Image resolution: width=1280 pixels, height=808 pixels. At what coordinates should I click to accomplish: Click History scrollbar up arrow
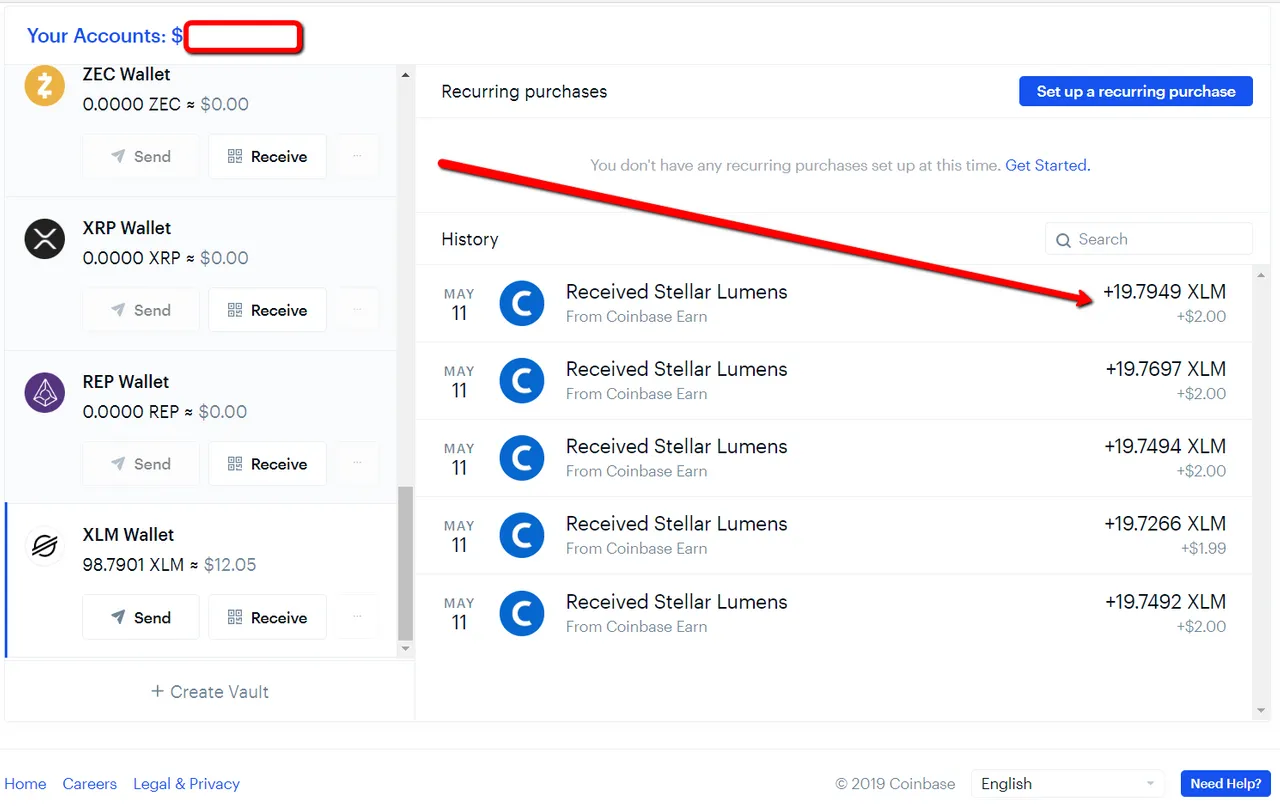1261,275
